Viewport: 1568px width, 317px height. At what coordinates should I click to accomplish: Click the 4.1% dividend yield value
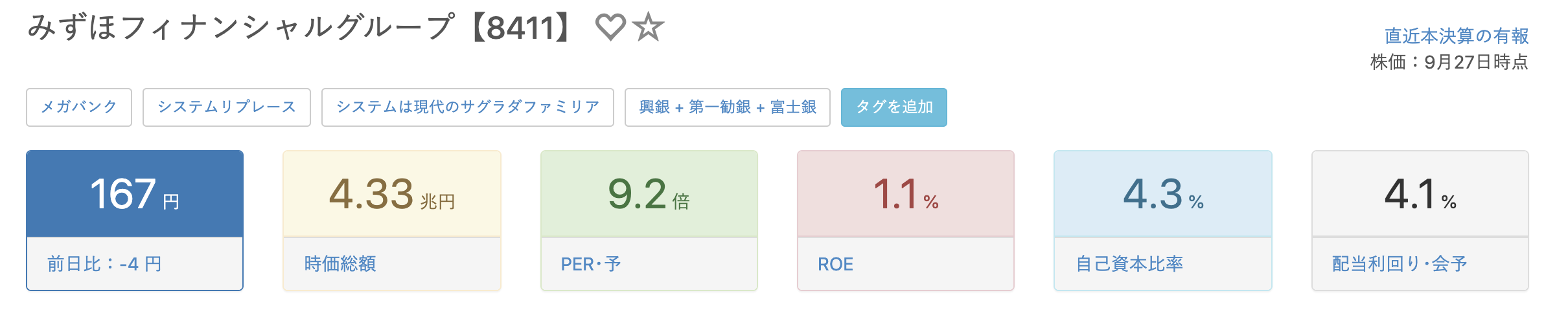coord(1420,194)
